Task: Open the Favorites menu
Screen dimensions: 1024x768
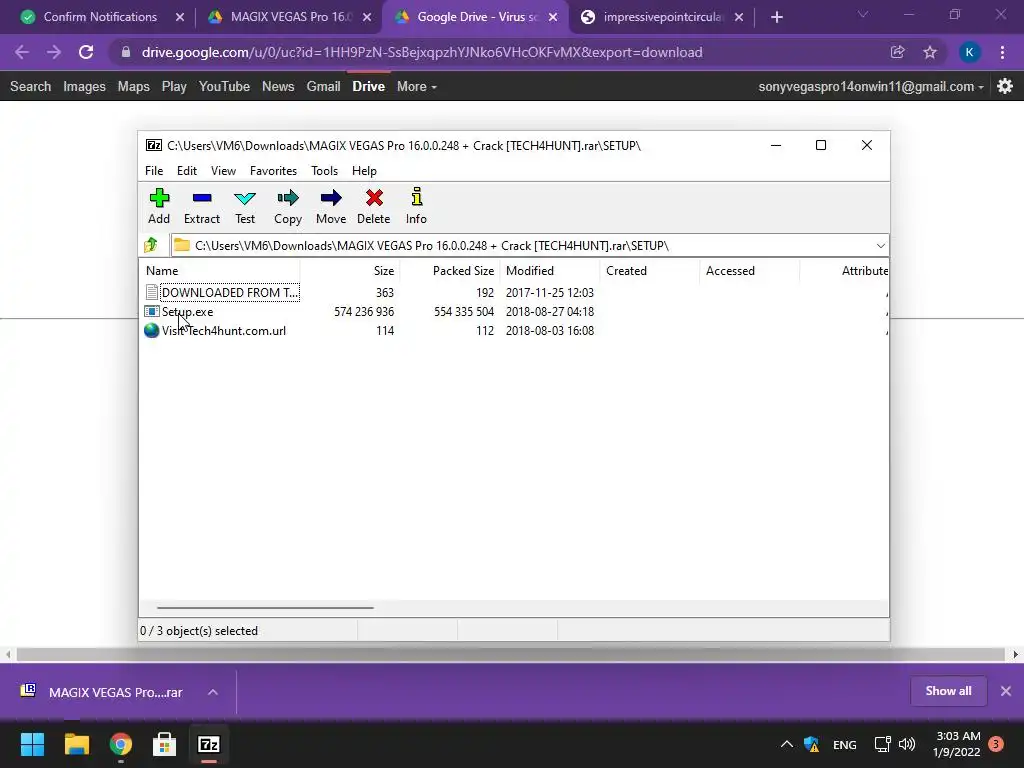Action: tap(274, 170)
